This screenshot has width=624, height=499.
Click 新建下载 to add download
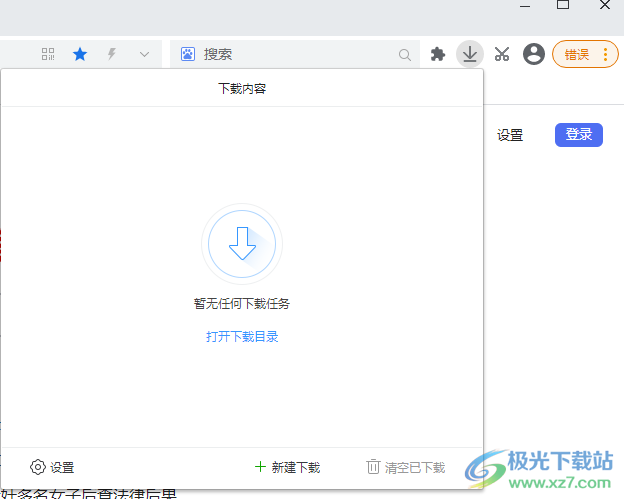pos(287,467)
